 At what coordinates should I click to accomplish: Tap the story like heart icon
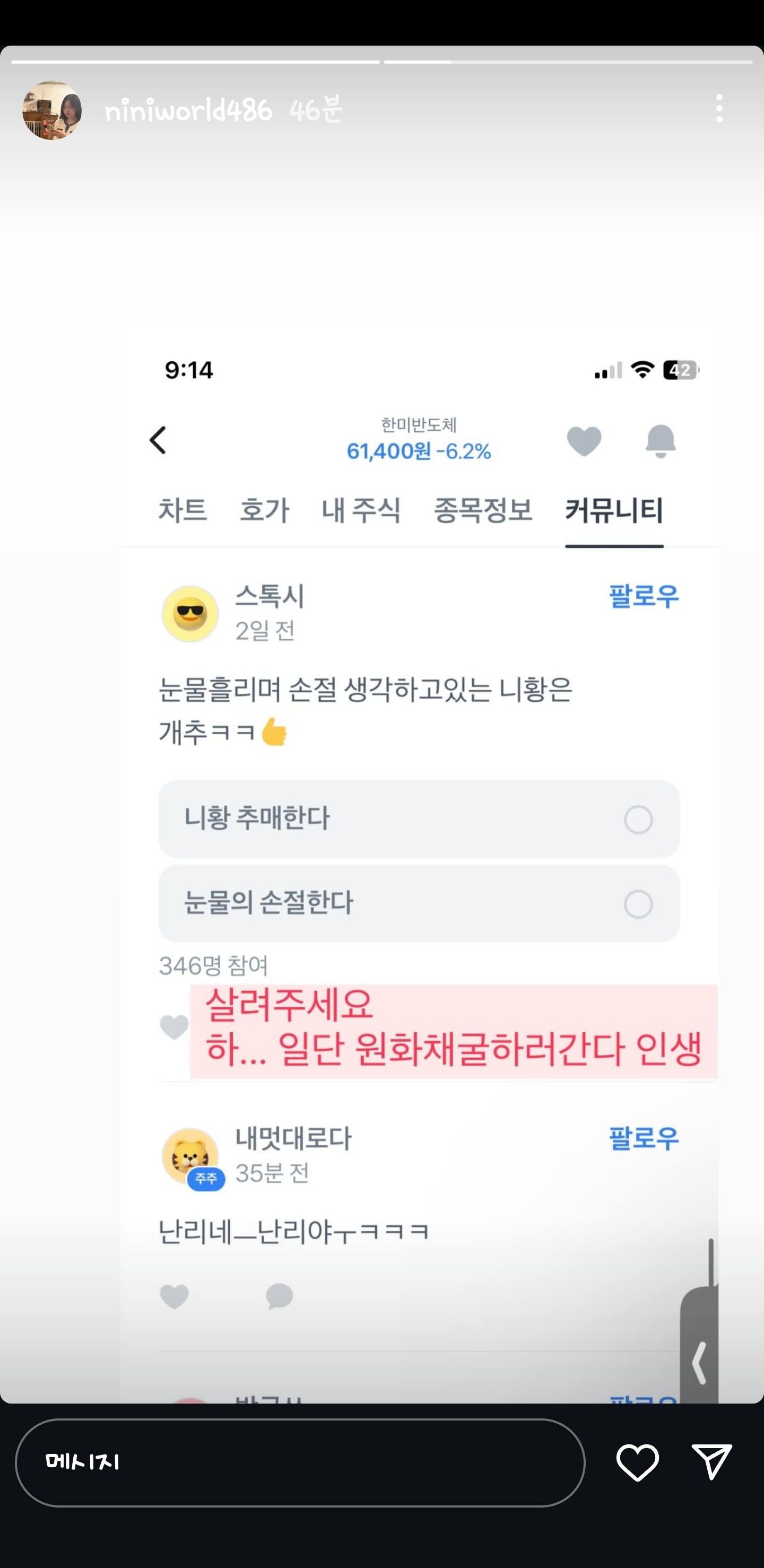click(x=637, y=1462)
